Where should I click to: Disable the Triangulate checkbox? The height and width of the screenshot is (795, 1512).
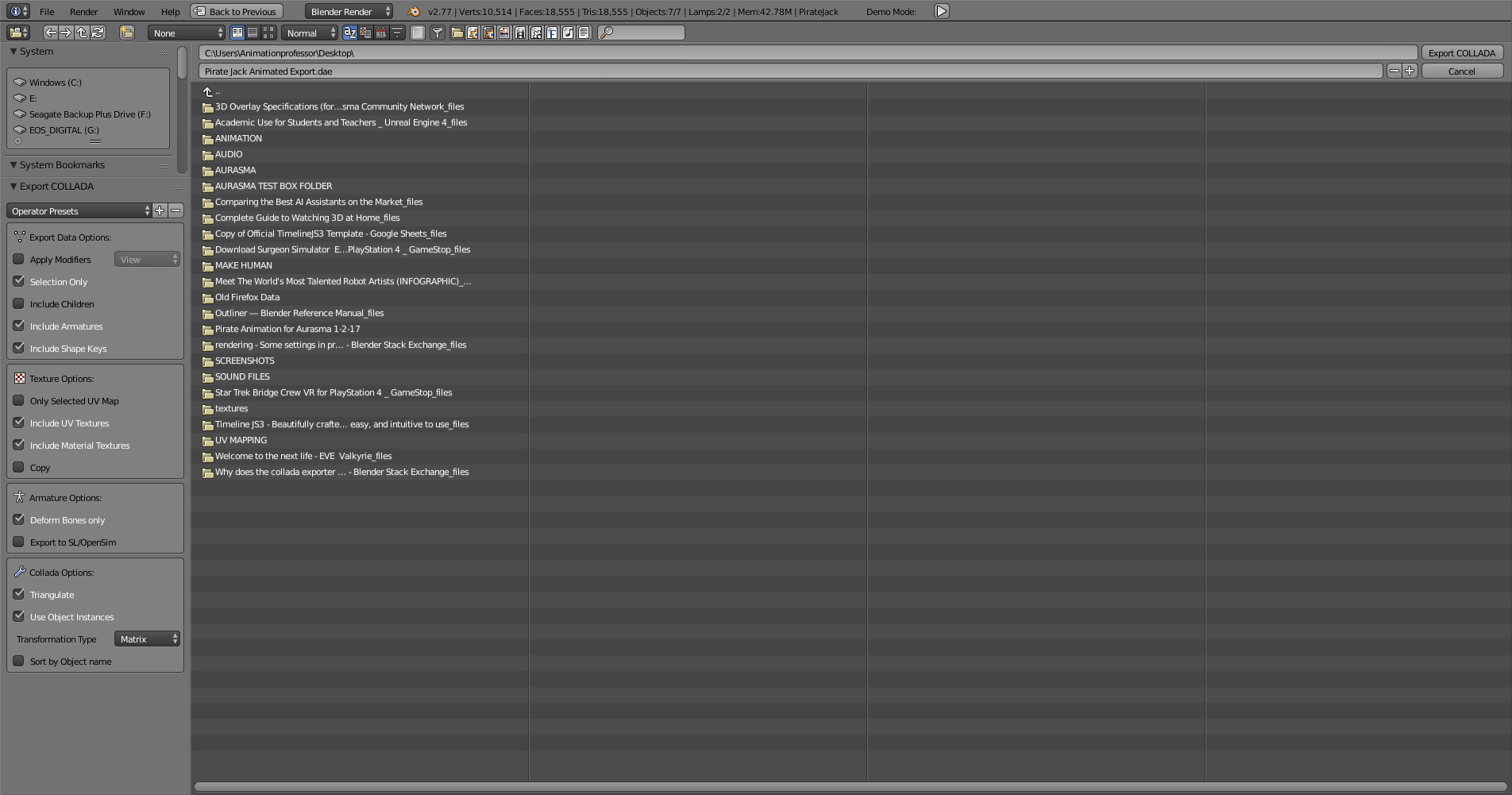point(18,594)
